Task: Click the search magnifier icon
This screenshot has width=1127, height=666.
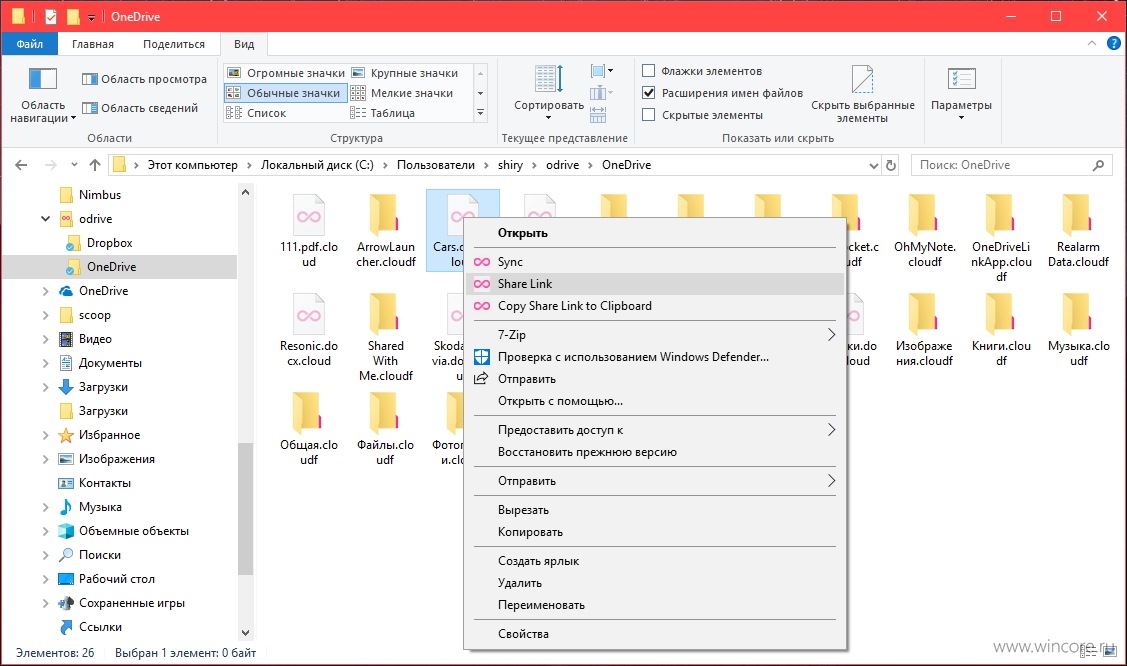Action: pyautogui.click(x=1098, y=165)
